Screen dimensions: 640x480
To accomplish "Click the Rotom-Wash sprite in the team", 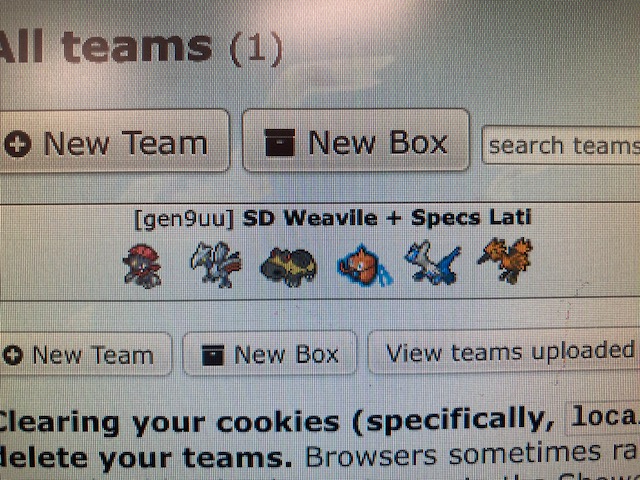I will point(364,266).
